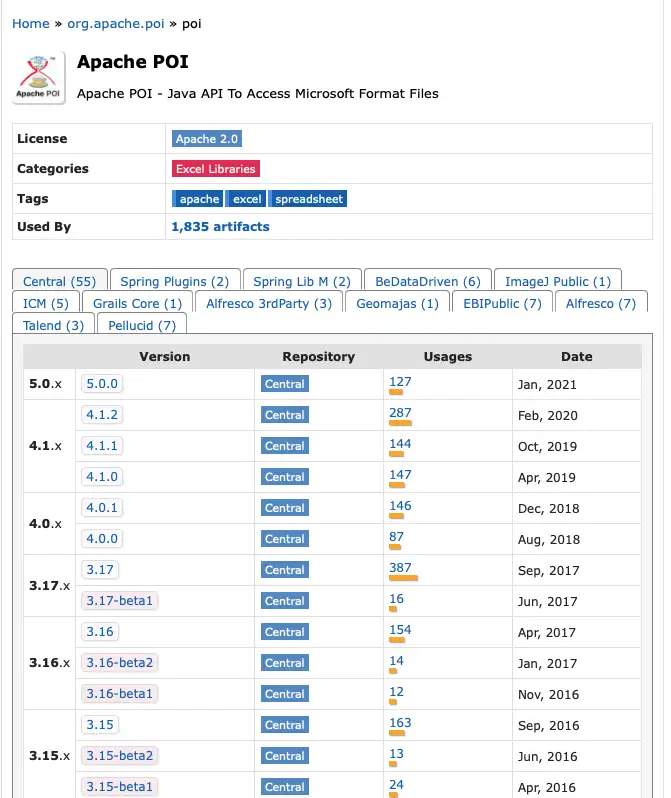This screenshot has width=671, height=798.
Task: Switch to the Alfresco 3rdParty (3) tab
Action: [269, 303]
